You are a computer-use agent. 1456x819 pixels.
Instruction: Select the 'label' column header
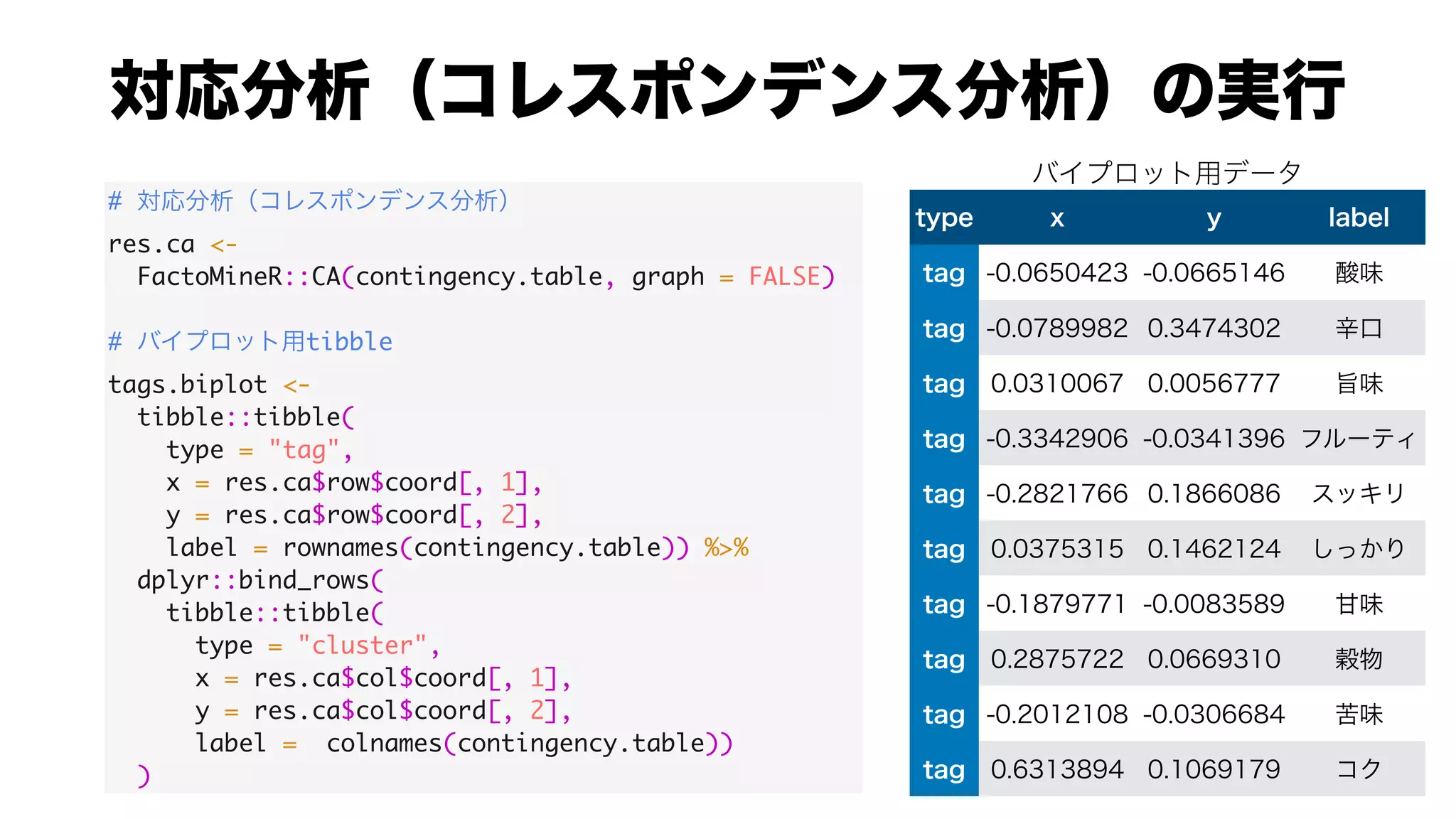pyautogui.click(x=1359, y=217)
